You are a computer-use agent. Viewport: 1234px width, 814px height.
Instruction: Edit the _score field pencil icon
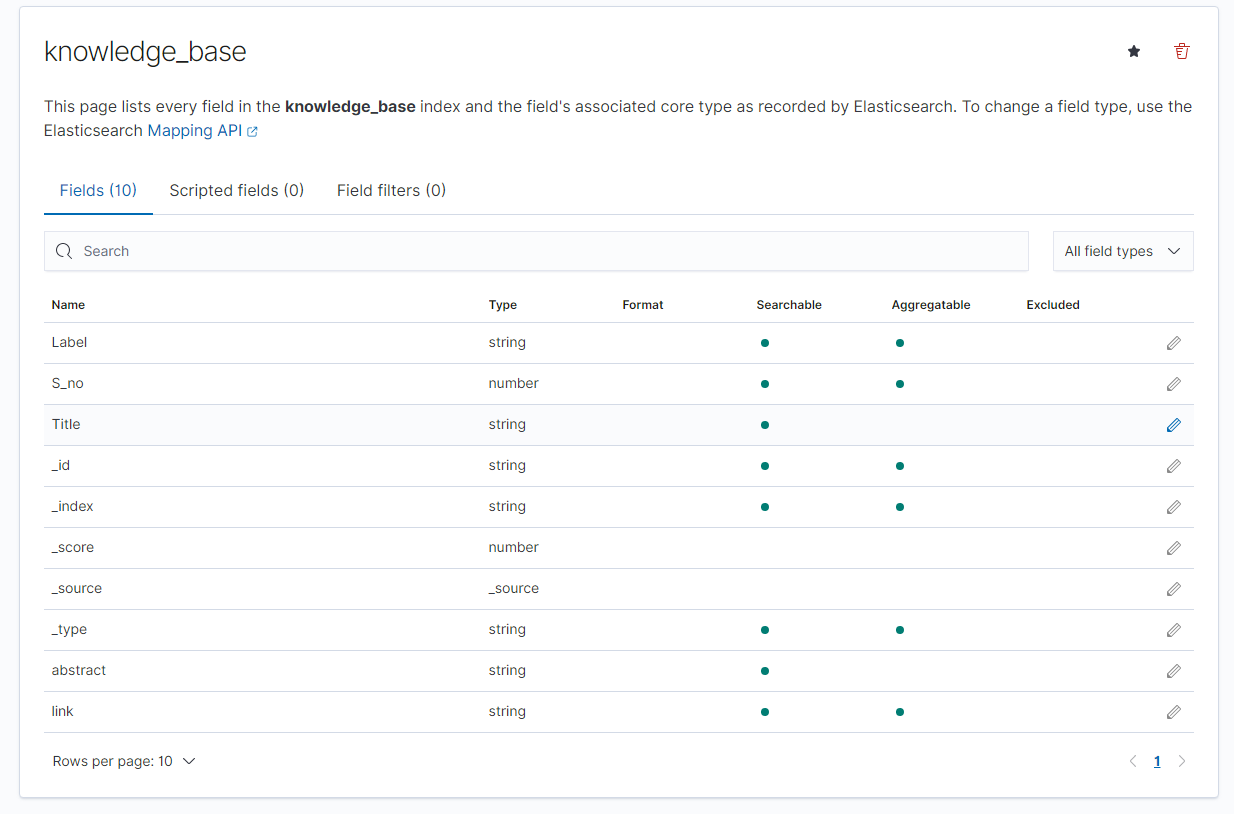coord(1174,548)
